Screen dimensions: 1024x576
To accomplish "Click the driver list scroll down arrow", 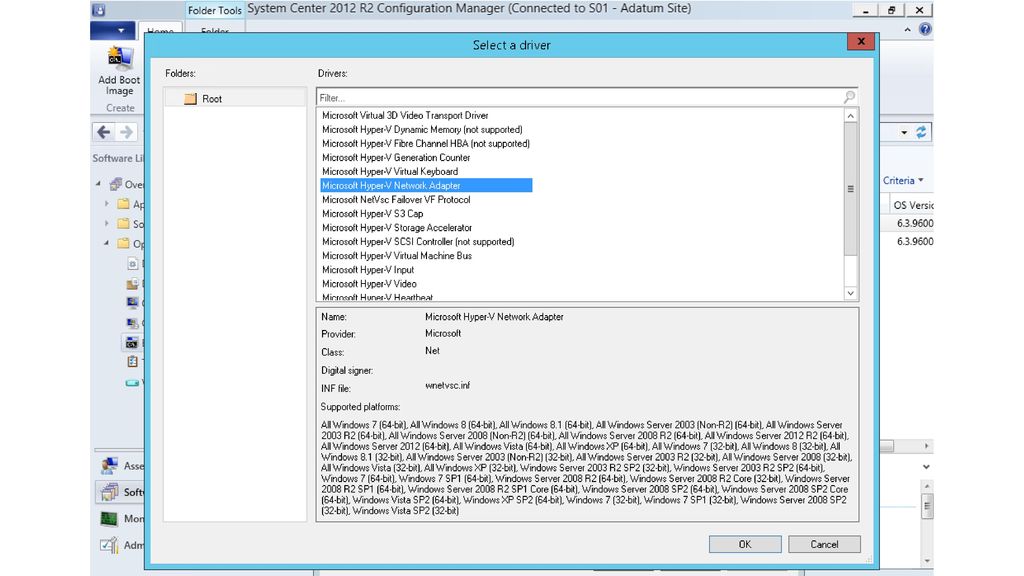I will click(x=850, y=293).
